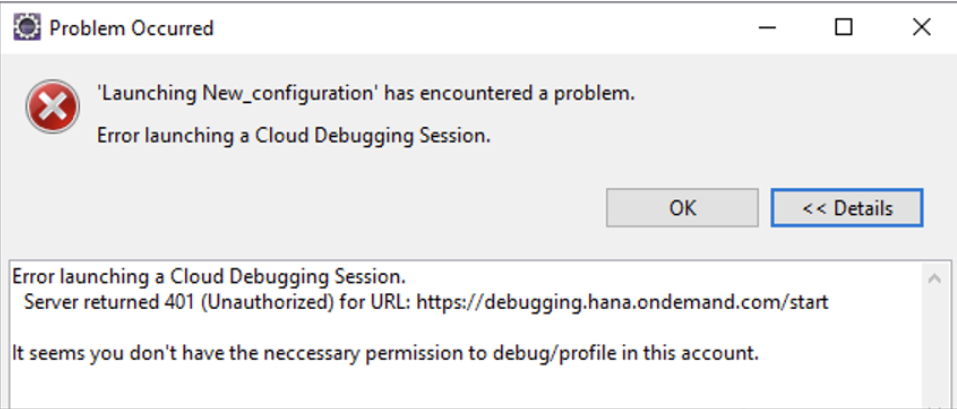Click 'Error launching a Cloud Debugging Session.' beside error icon

pyautogui.click(x=294, y=136)
